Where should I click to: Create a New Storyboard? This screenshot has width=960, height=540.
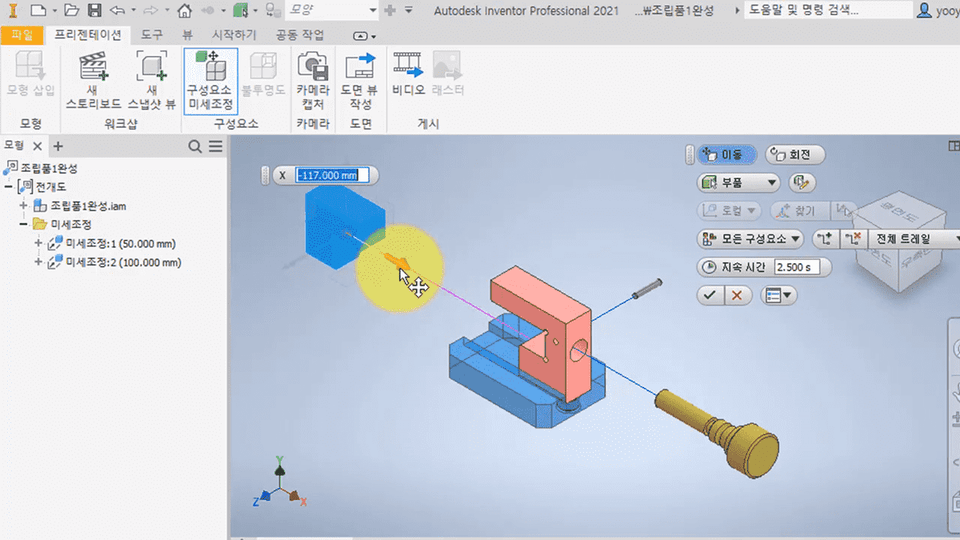click(x=93, y=81)
